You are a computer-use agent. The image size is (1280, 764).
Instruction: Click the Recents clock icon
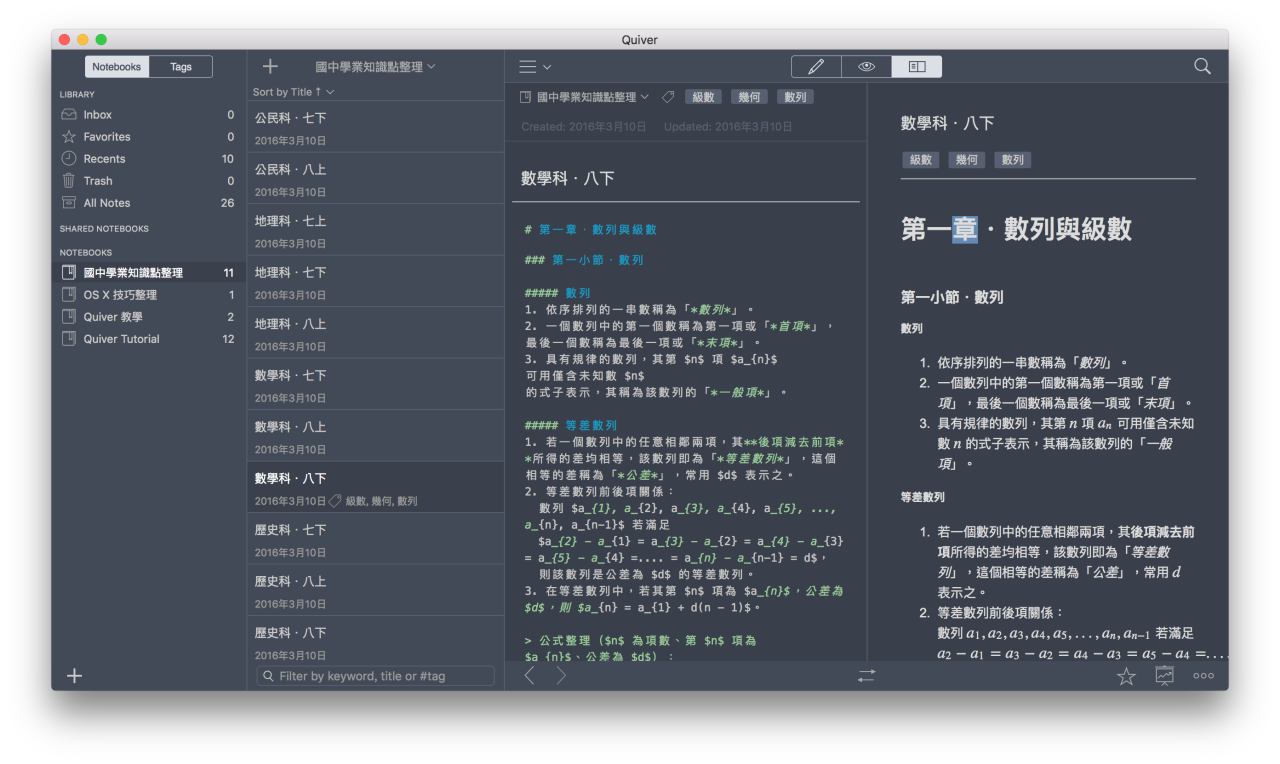click(69, 159)
